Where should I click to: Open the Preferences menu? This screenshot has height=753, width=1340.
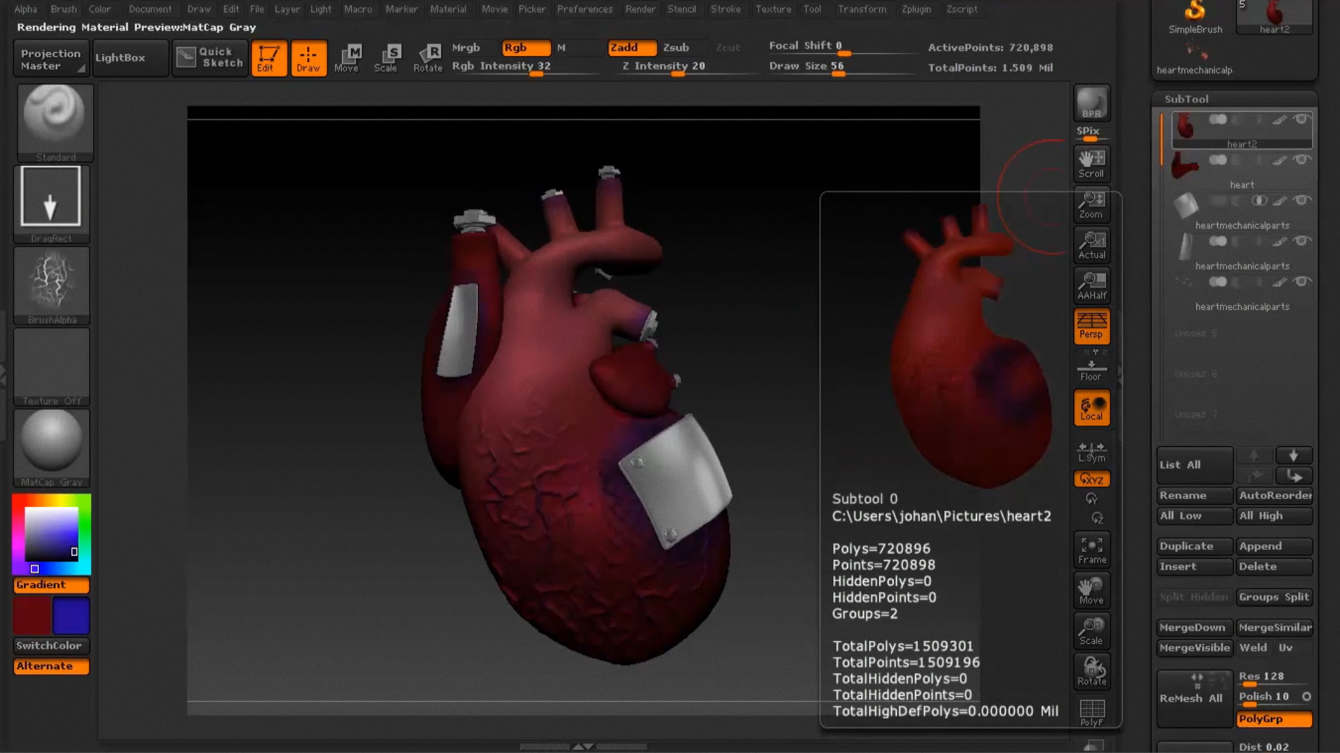click(584, 9)
